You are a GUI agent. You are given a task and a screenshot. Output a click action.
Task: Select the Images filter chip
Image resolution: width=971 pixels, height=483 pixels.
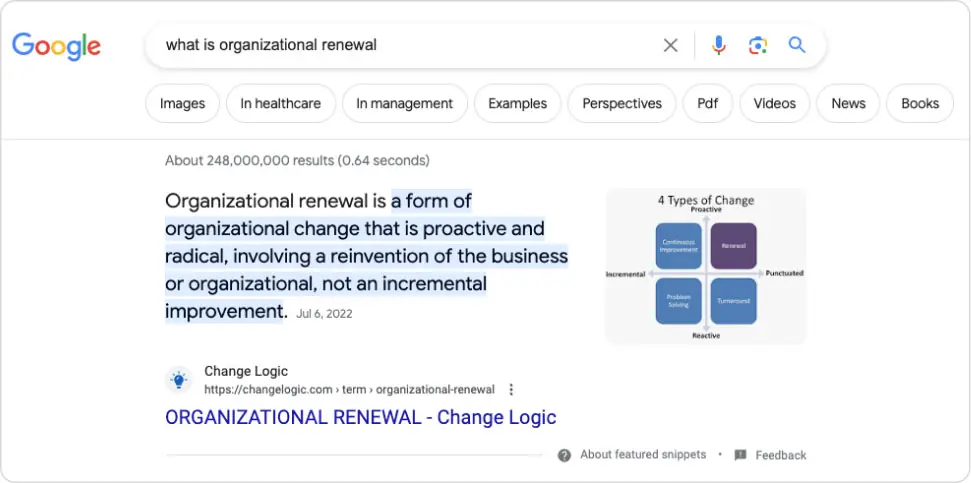[182, 103]
